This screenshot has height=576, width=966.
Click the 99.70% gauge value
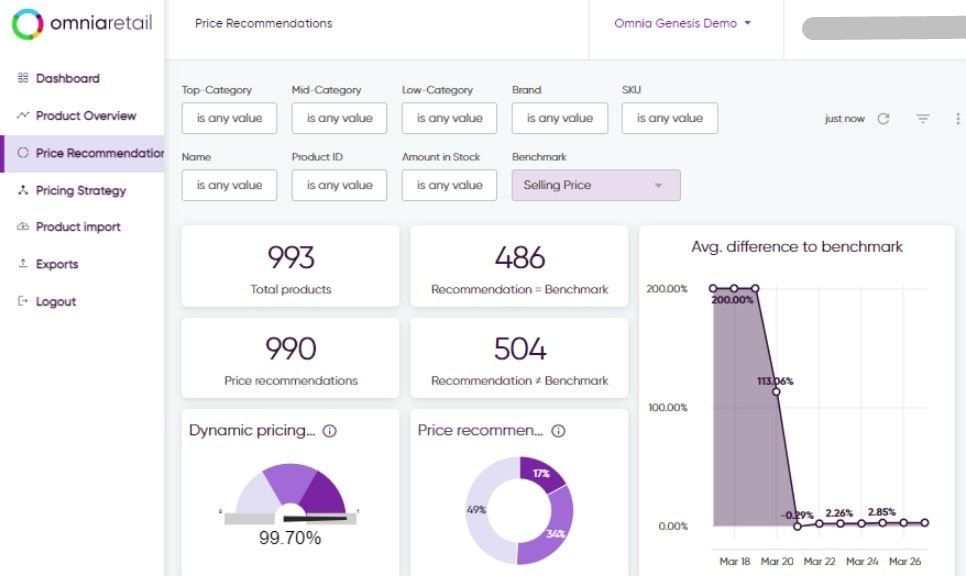point(290,538)
